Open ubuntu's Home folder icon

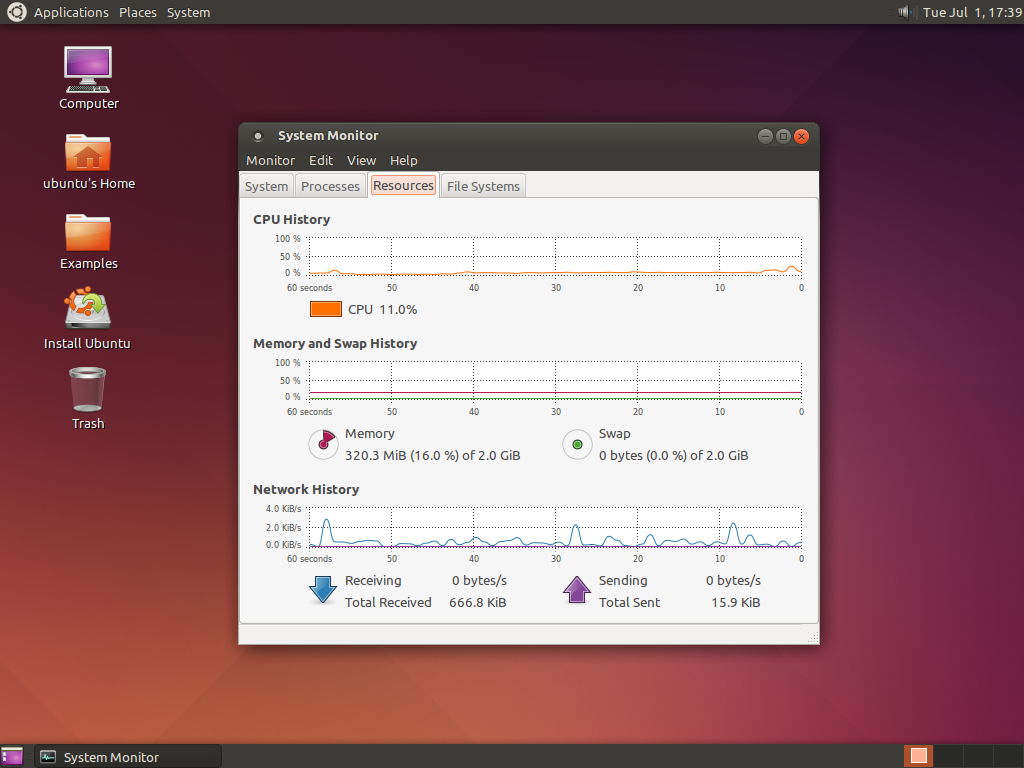tap(88, 152)
